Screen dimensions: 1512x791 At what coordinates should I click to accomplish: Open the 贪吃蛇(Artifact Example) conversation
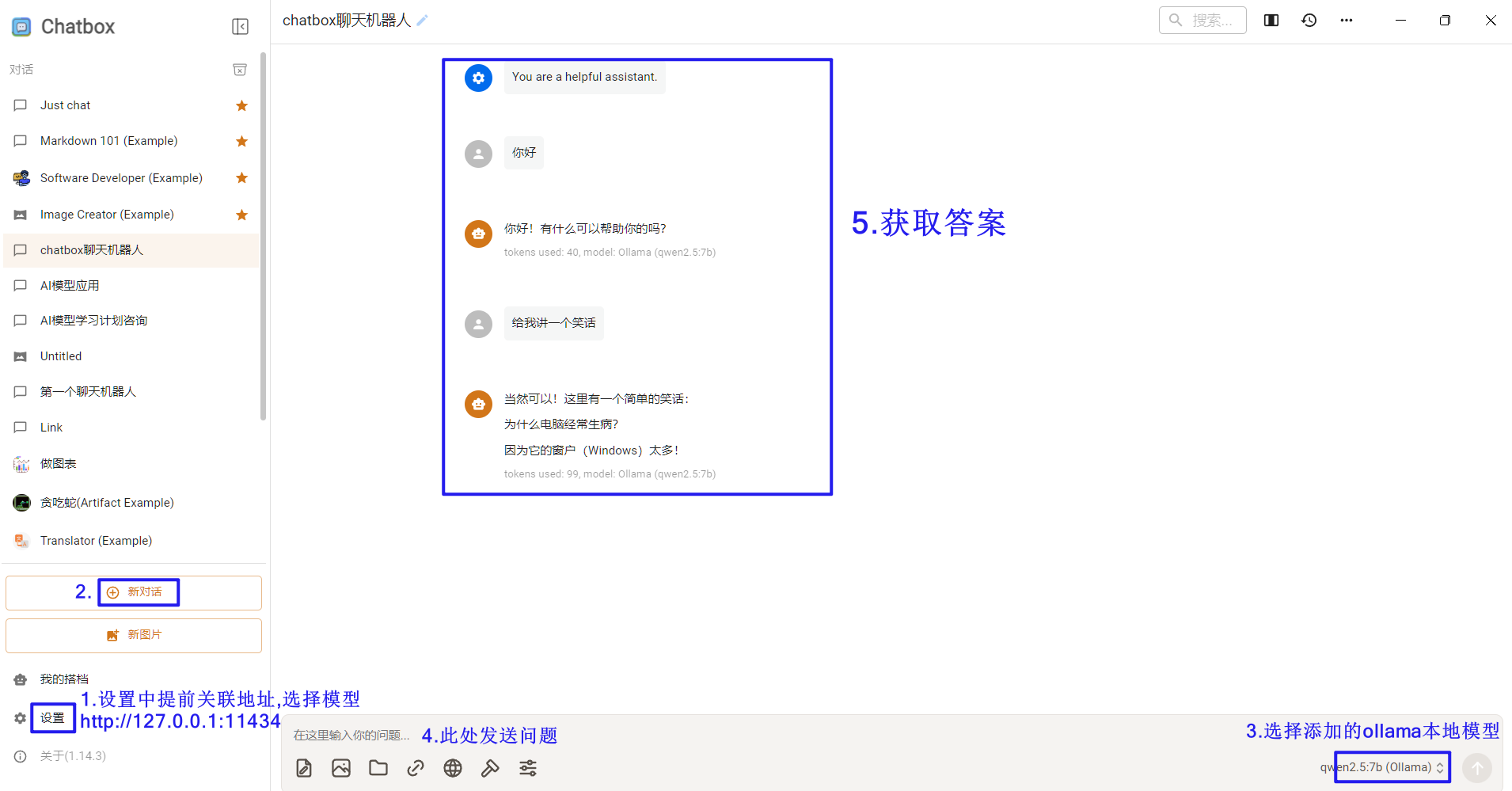point(131,503)
